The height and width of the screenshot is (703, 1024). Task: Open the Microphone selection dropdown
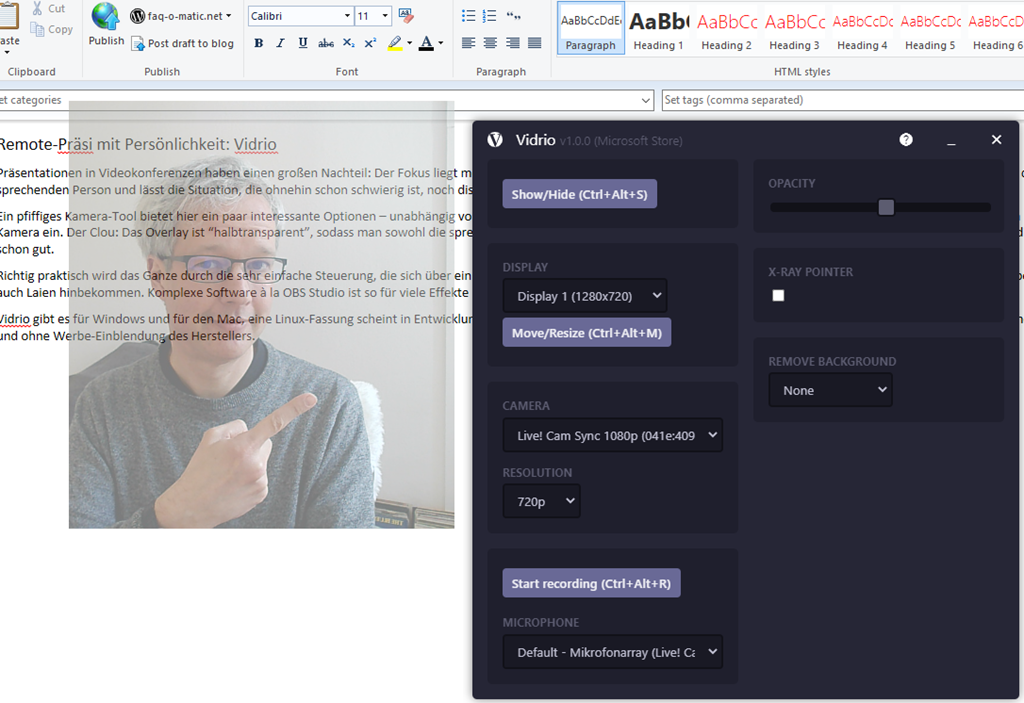pyautogui.click(x=613, y=651)
